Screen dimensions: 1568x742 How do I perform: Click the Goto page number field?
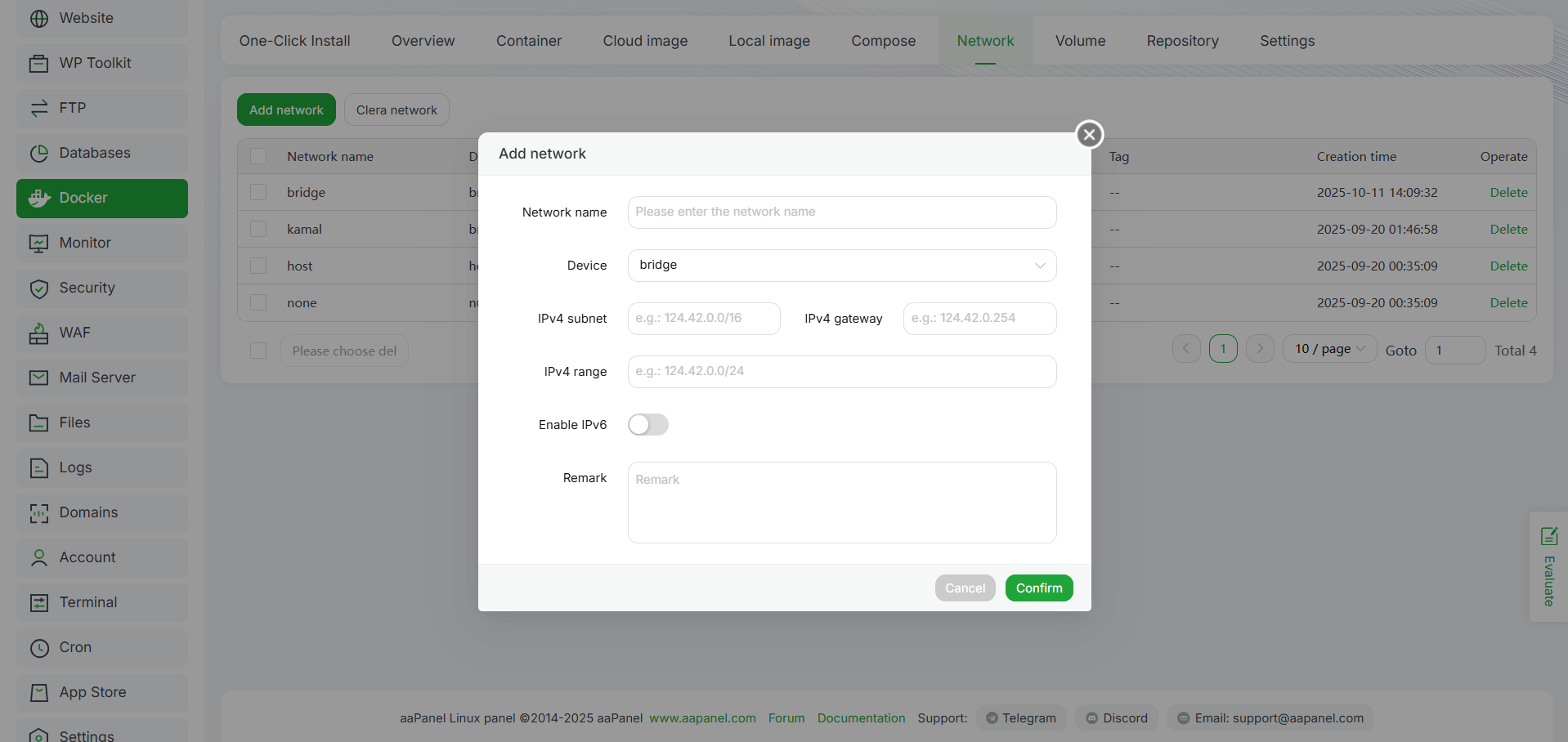pyautogui.click(x=1455, y=350)
